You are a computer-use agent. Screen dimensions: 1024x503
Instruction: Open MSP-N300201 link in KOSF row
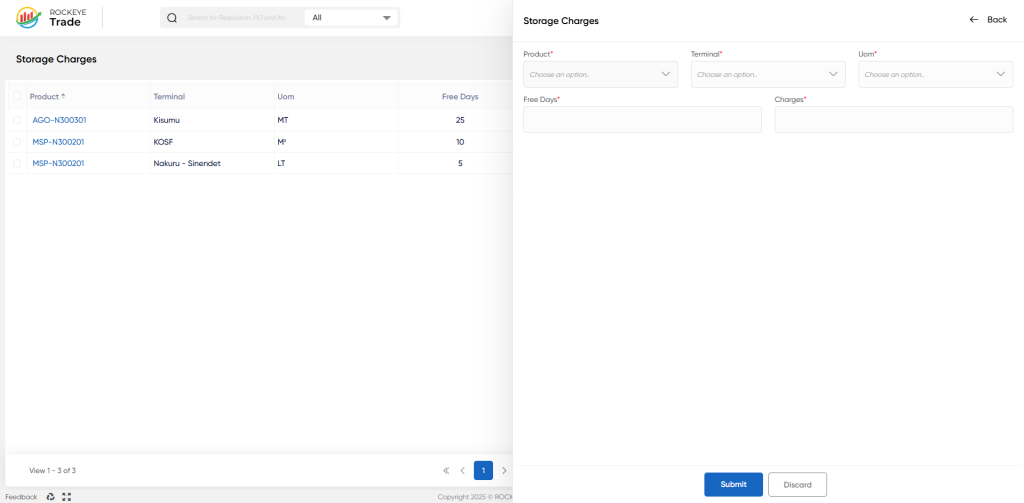(58, 142)
